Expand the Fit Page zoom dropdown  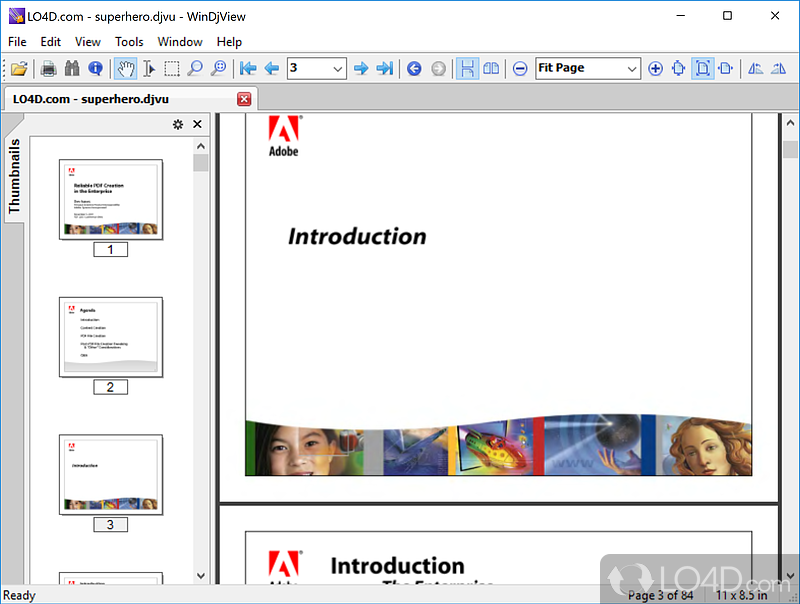[632, 69]
